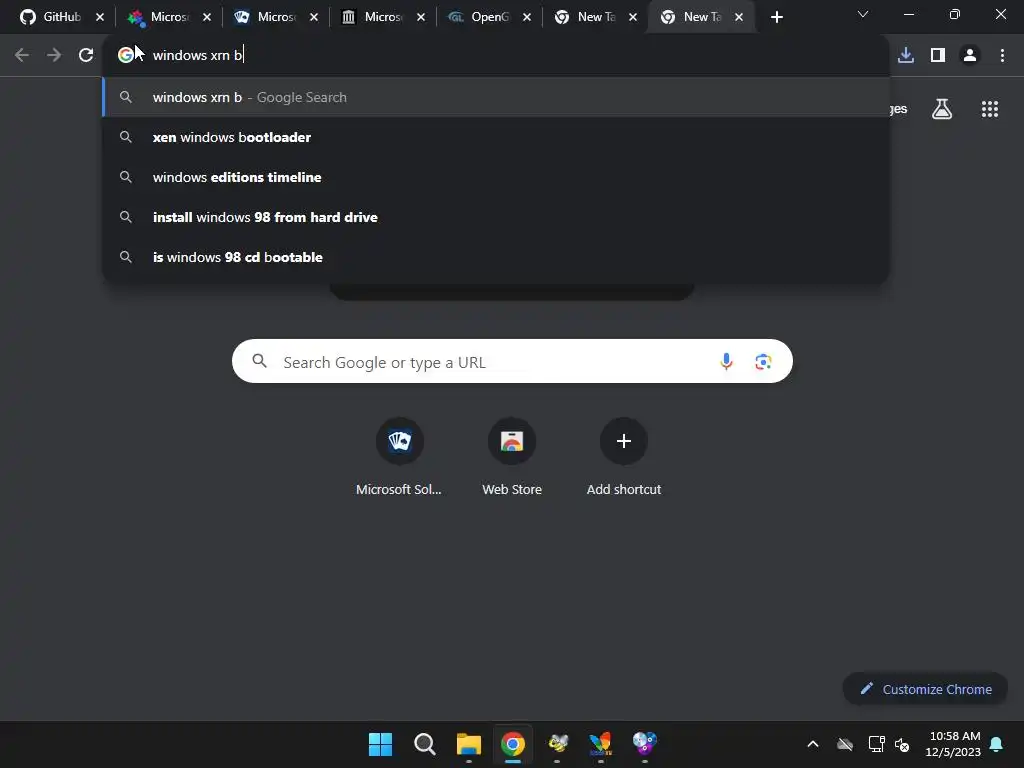
Task: Click the back navigation arrow
Action: click(x=22, y=55)
